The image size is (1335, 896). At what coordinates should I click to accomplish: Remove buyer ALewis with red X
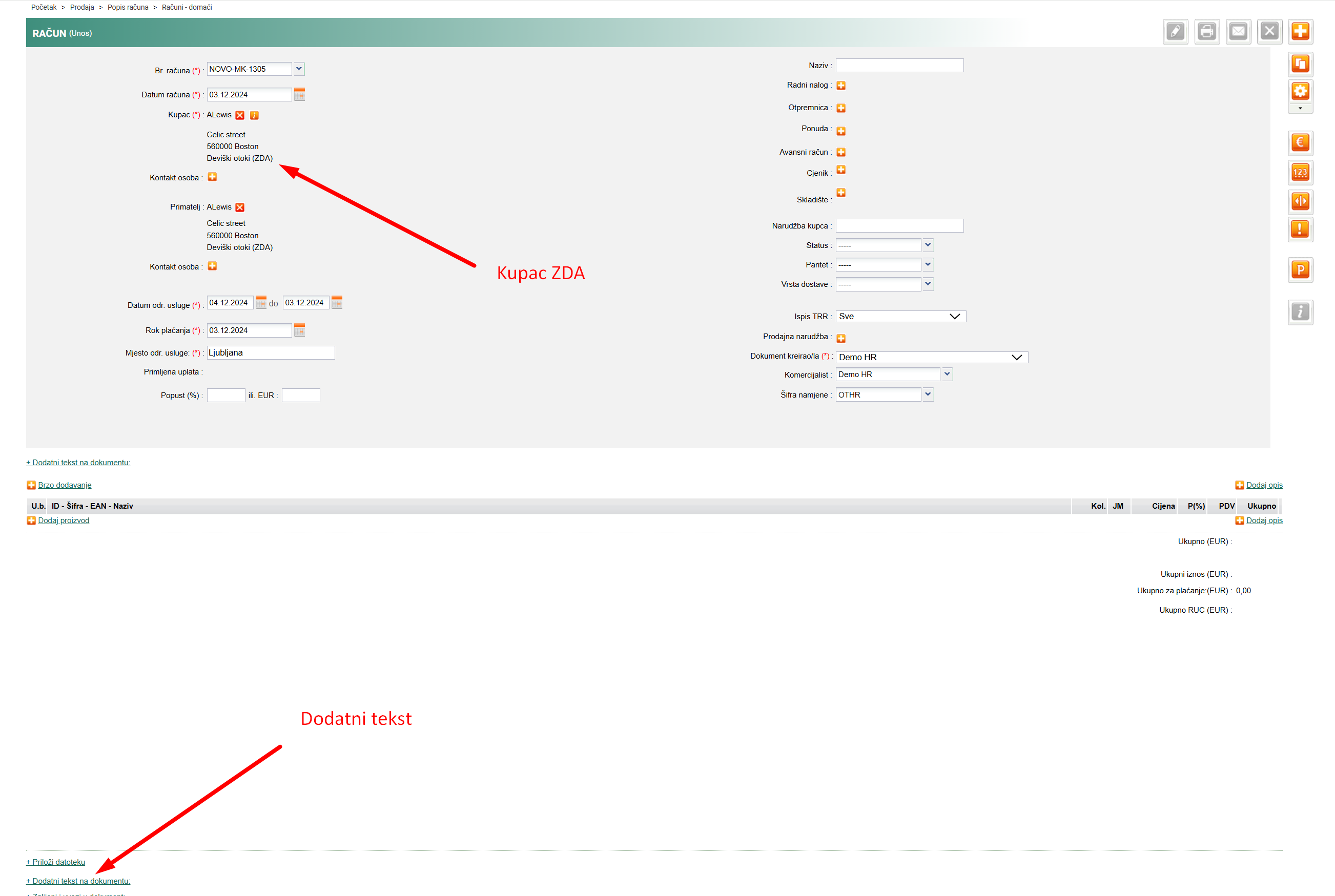point(240,115)
